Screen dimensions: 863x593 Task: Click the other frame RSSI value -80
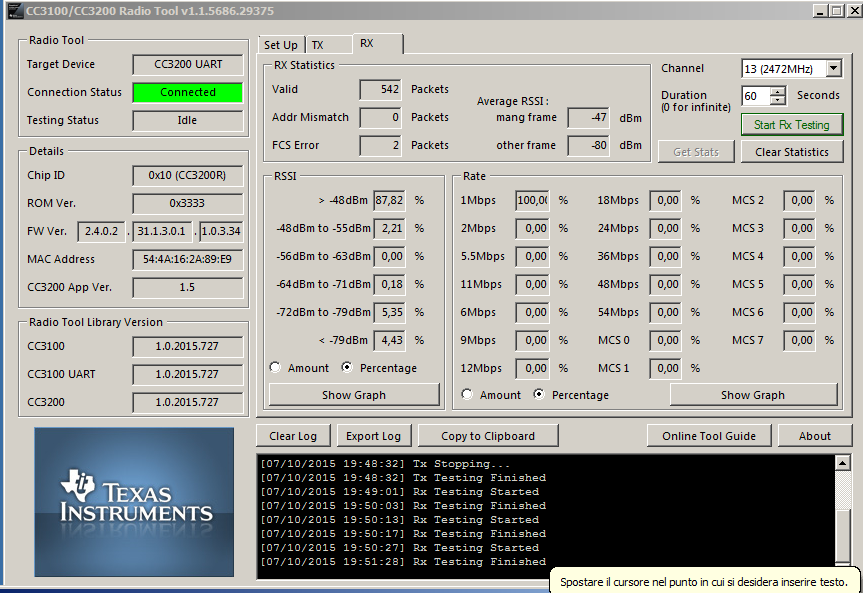[588, 145]
